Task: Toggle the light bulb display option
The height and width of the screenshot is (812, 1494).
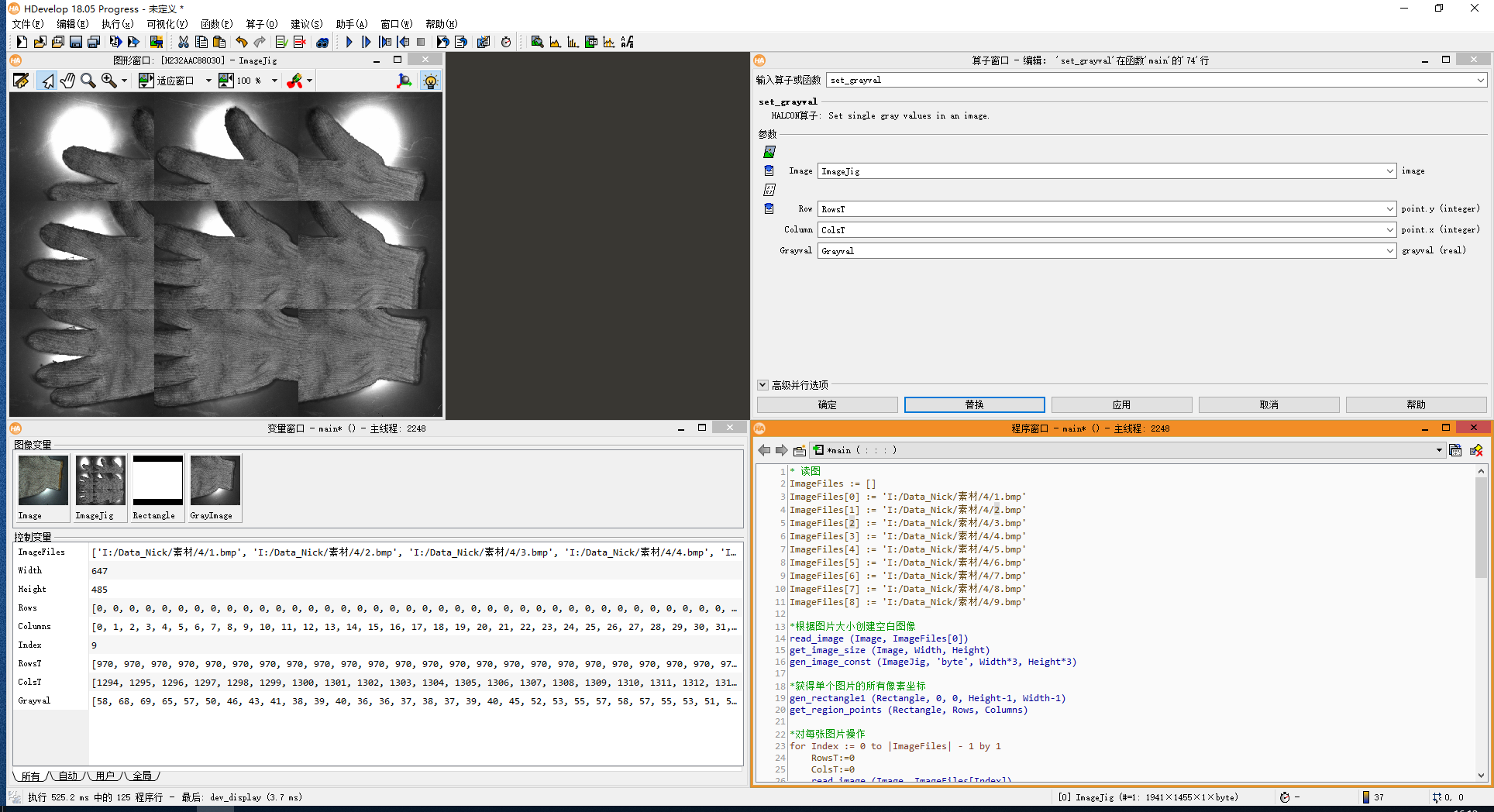Action: coord(431,80)
